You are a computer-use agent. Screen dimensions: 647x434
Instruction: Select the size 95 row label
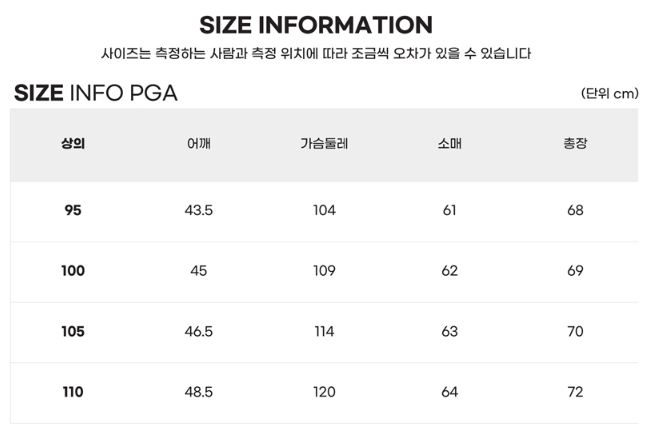point(73,211)
